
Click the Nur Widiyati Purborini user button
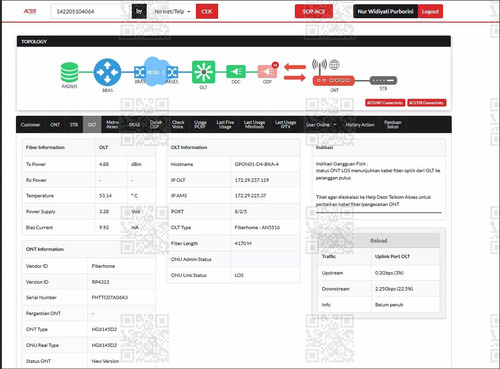point(385,12)
